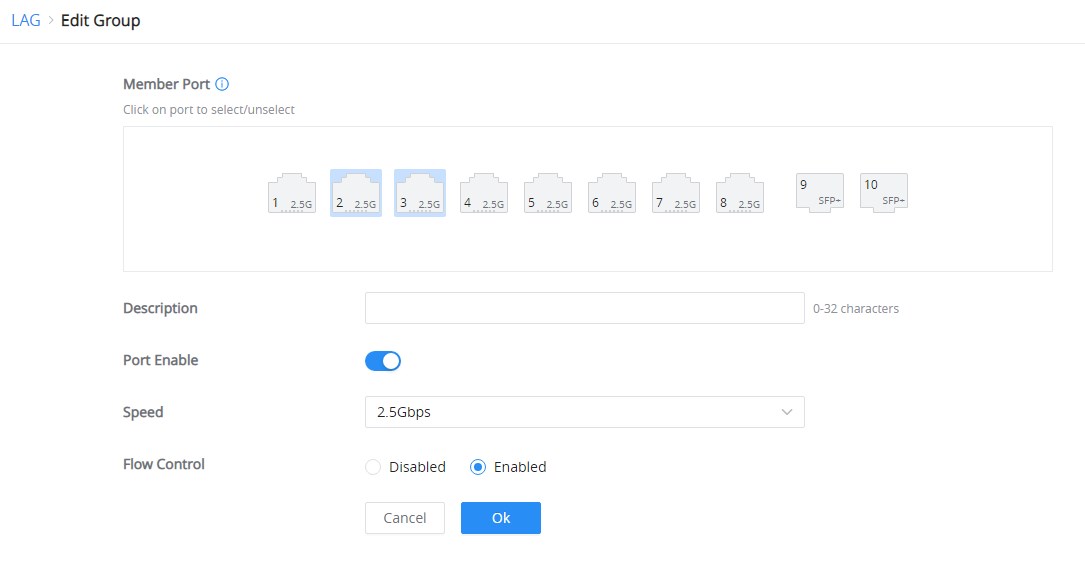Click the Flow Control label
Viewport: 1085px width, 587px height.
(x=164, y=464)
